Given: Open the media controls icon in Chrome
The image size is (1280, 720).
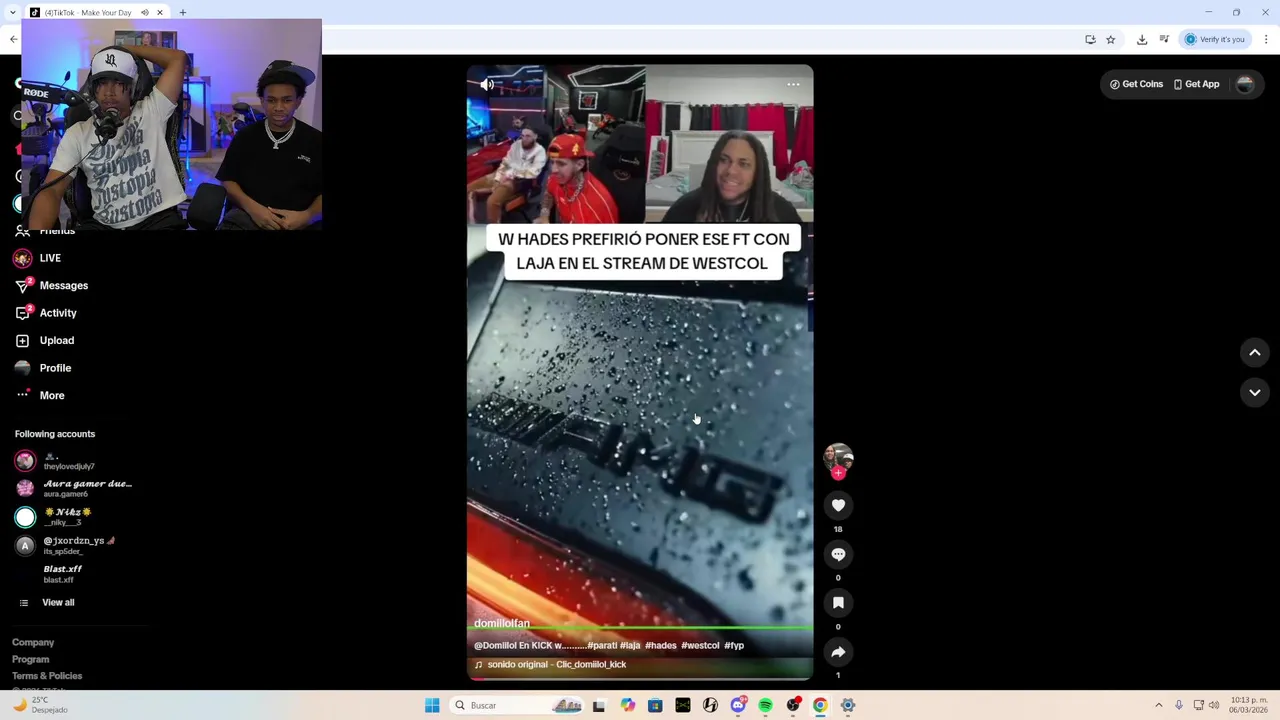Looking at the screenshot, I should 1164,40.
